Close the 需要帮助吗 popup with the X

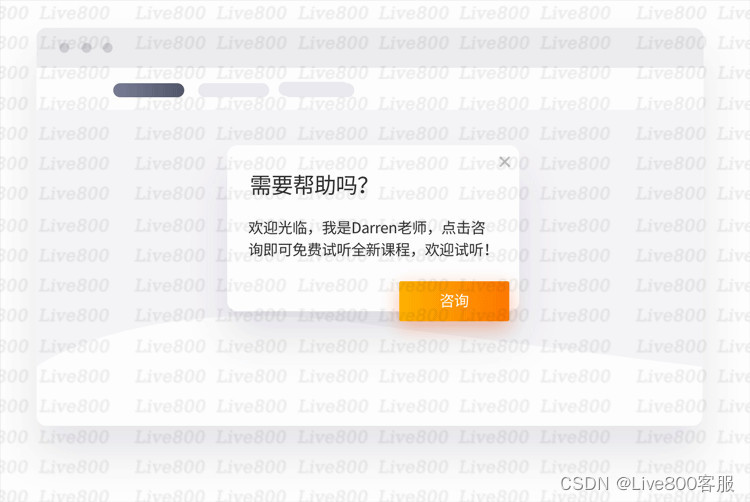pos(504,162)
